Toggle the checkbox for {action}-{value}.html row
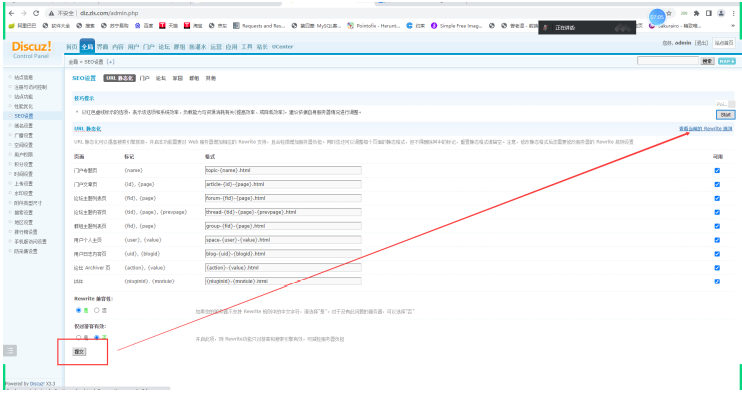 point(717,268)
